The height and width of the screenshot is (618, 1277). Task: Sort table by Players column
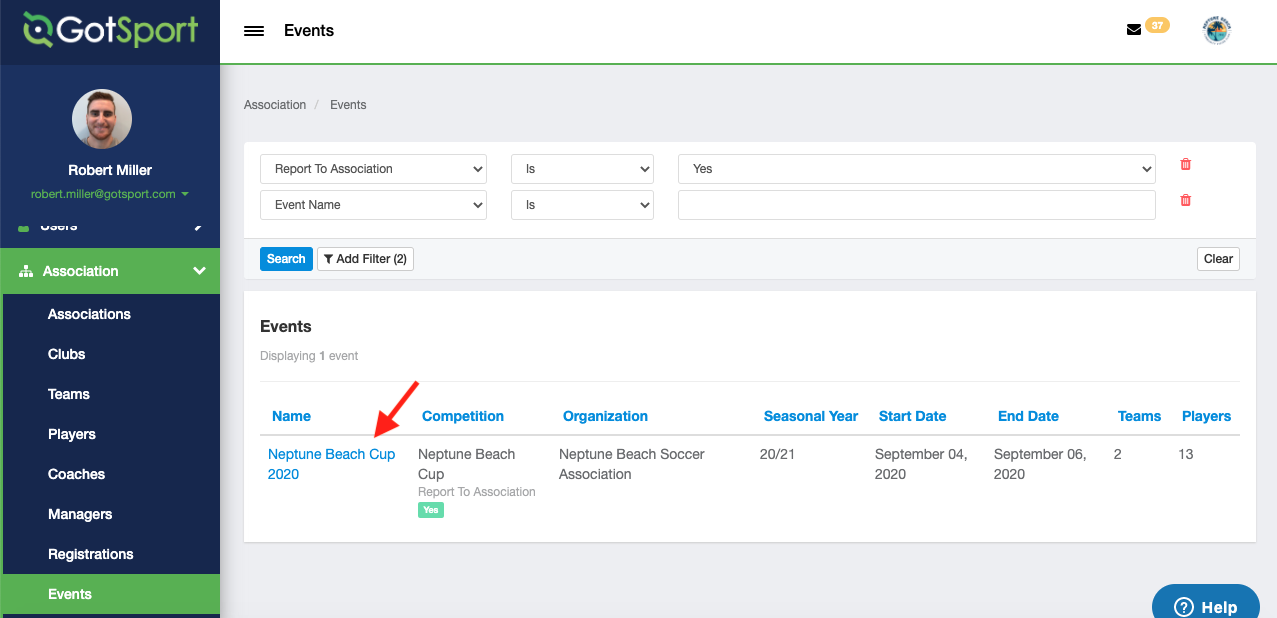tap(1206, 416)
